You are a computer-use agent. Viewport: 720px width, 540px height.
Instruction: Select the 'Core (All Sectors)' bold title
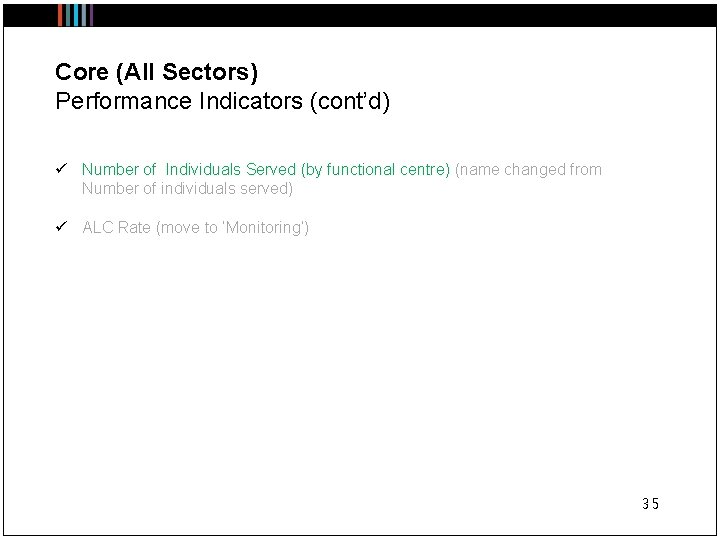click(x=156, y=72)
